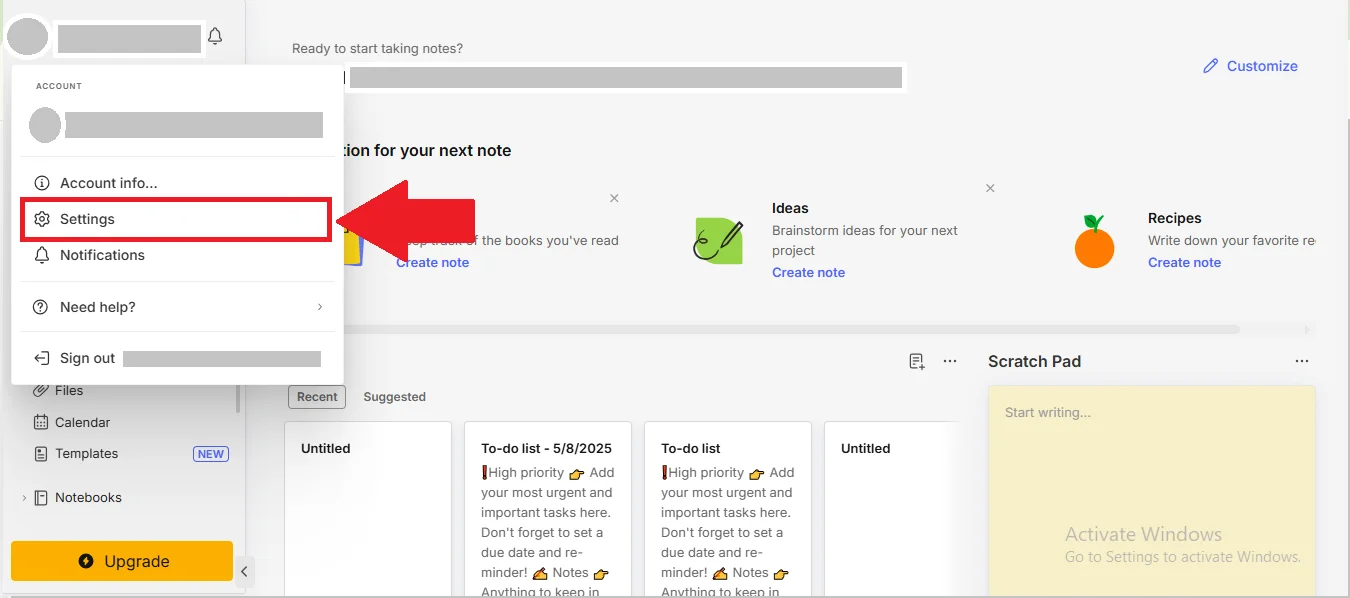This screenshot has height=598, width=1350.
Task: Click the chevron beside Need help?
Action: tap(320, 307)
